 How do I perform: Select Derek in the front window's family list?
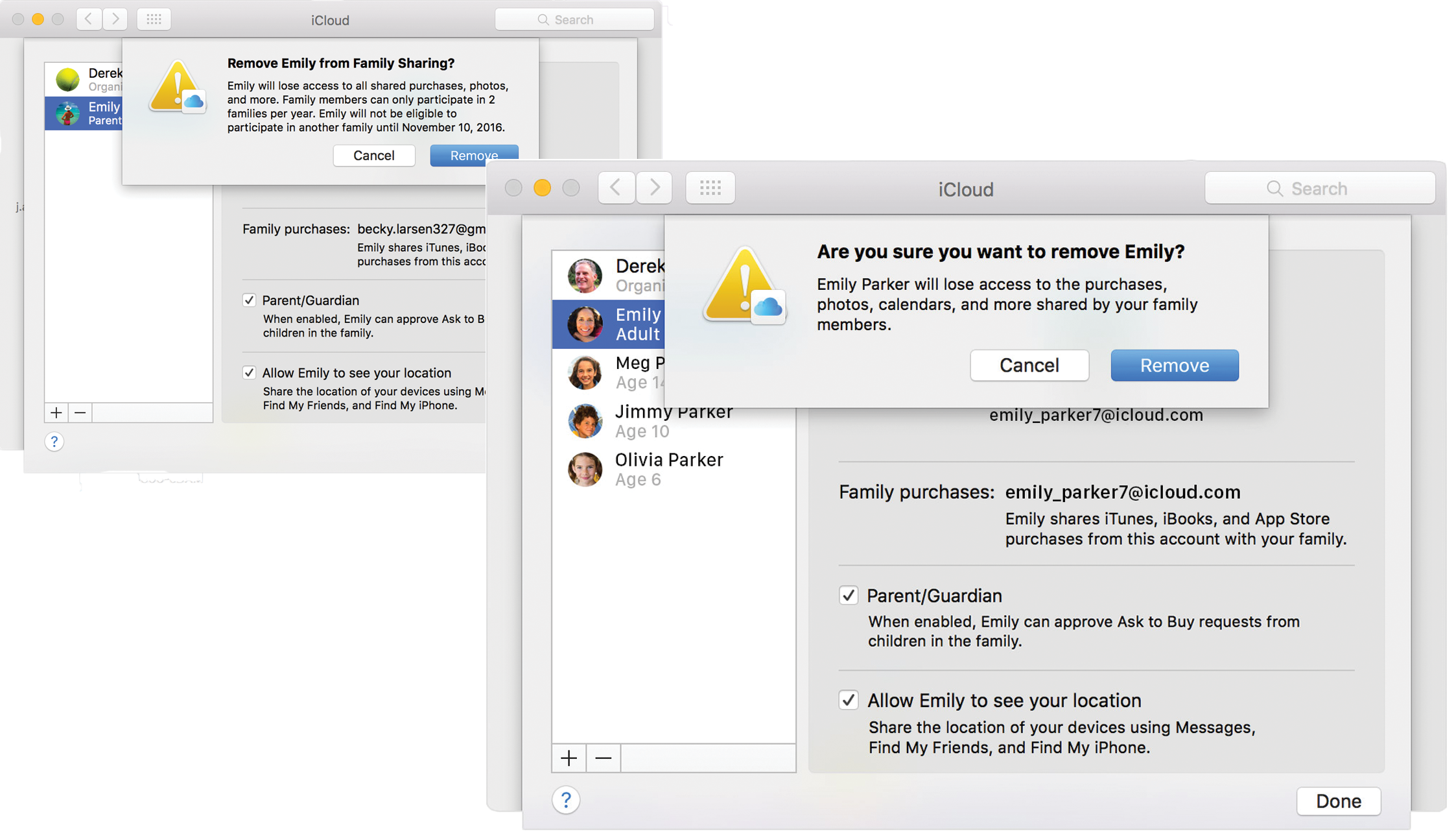click(608, 275)
